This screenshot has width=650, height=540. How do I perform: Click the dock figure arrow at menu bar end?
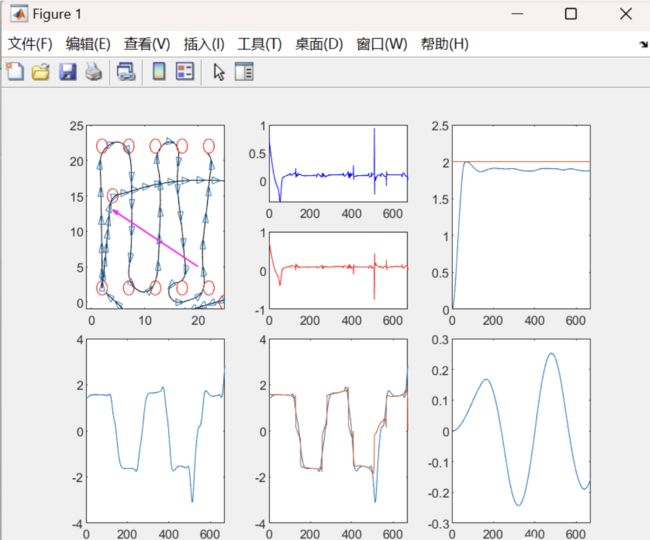tap(643, 44)
